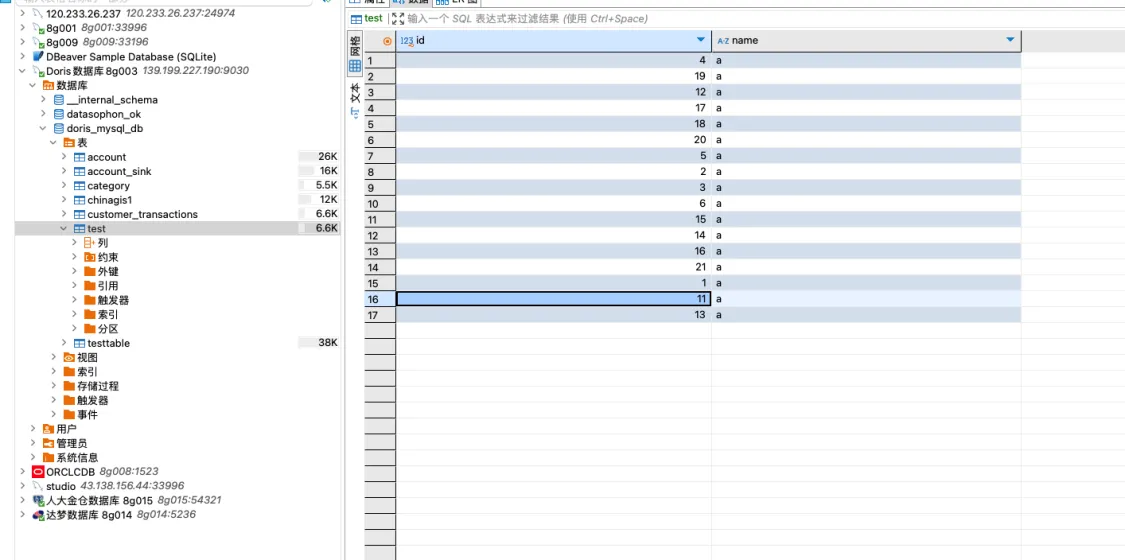Open the name column filter dropdown arrow
The image size is (1125, 560).
[1010, 40]
